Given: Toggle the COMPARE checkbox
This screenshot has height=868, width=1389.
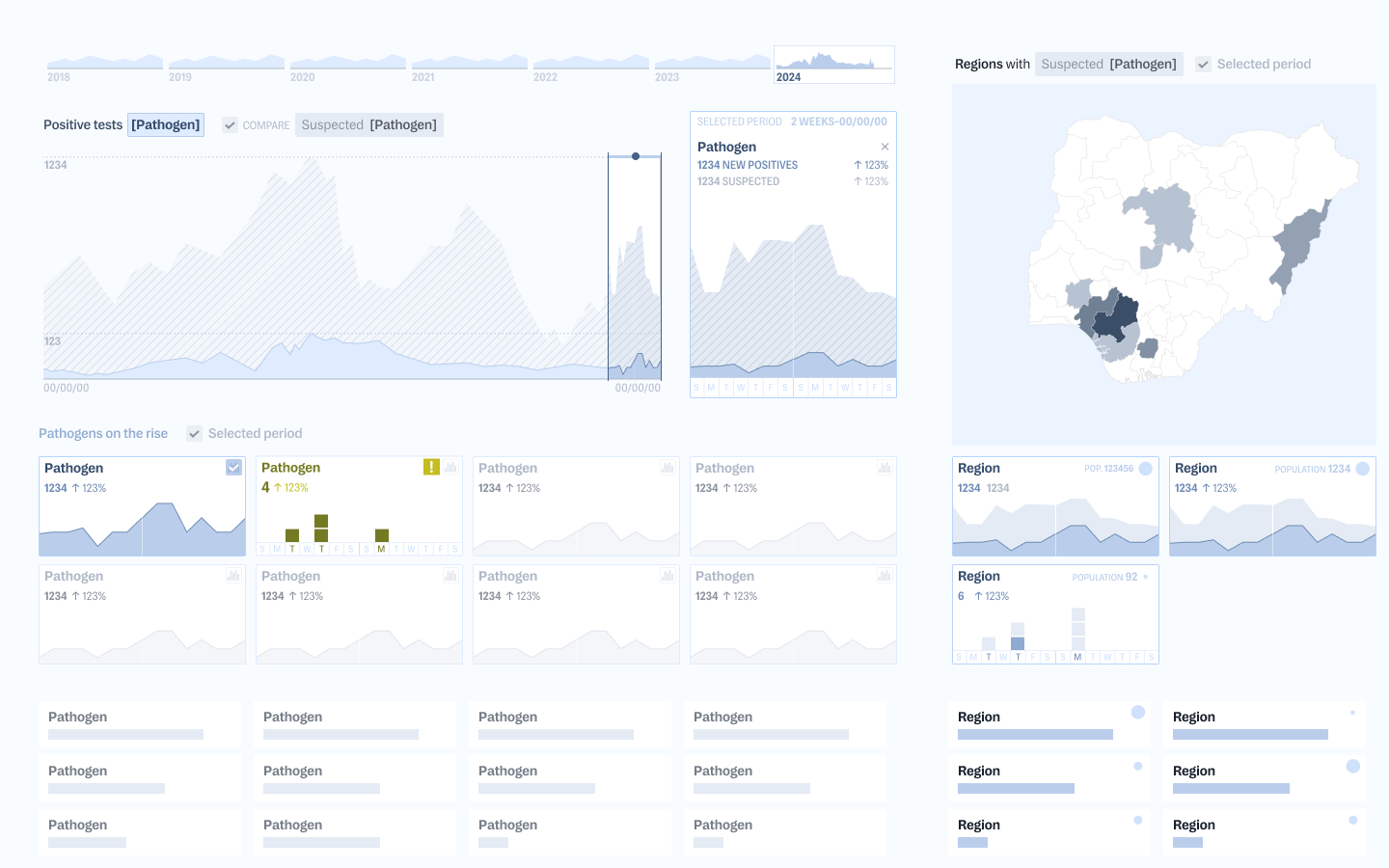Looking at the screenshot, I should pyautogui.click(x=230, y=125).
